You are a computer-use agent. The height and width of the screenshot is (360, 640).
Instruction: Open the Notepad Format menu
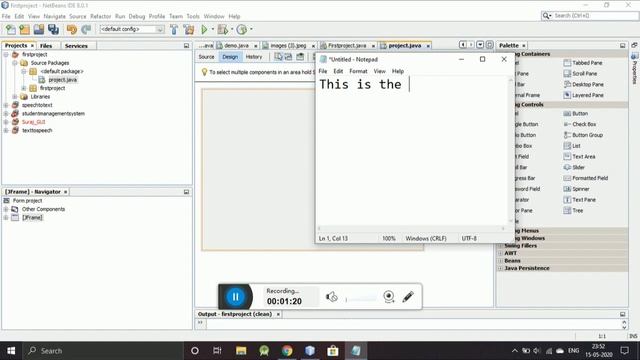pyautogui.click(x=358, y=71)
